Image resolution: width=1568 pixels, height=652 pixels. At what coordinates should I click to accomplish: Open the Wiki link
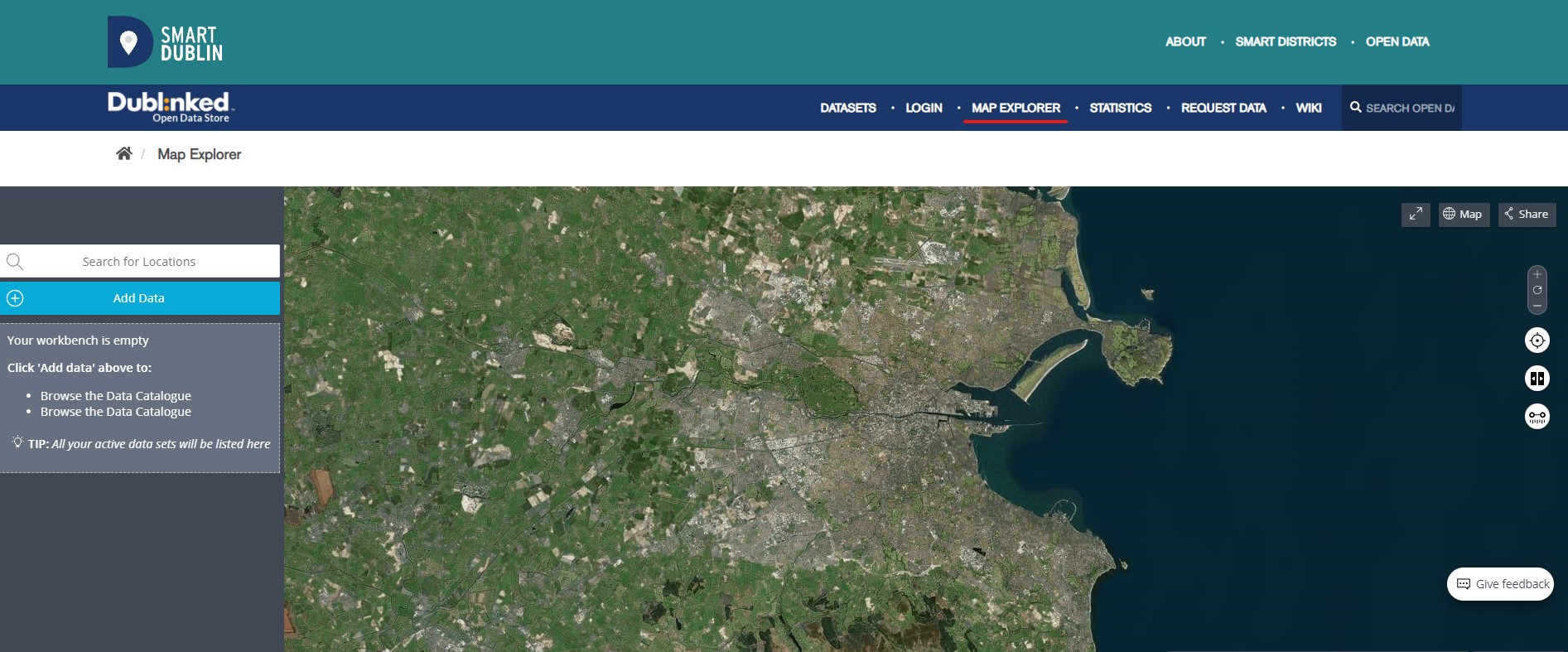[1308, 108]
